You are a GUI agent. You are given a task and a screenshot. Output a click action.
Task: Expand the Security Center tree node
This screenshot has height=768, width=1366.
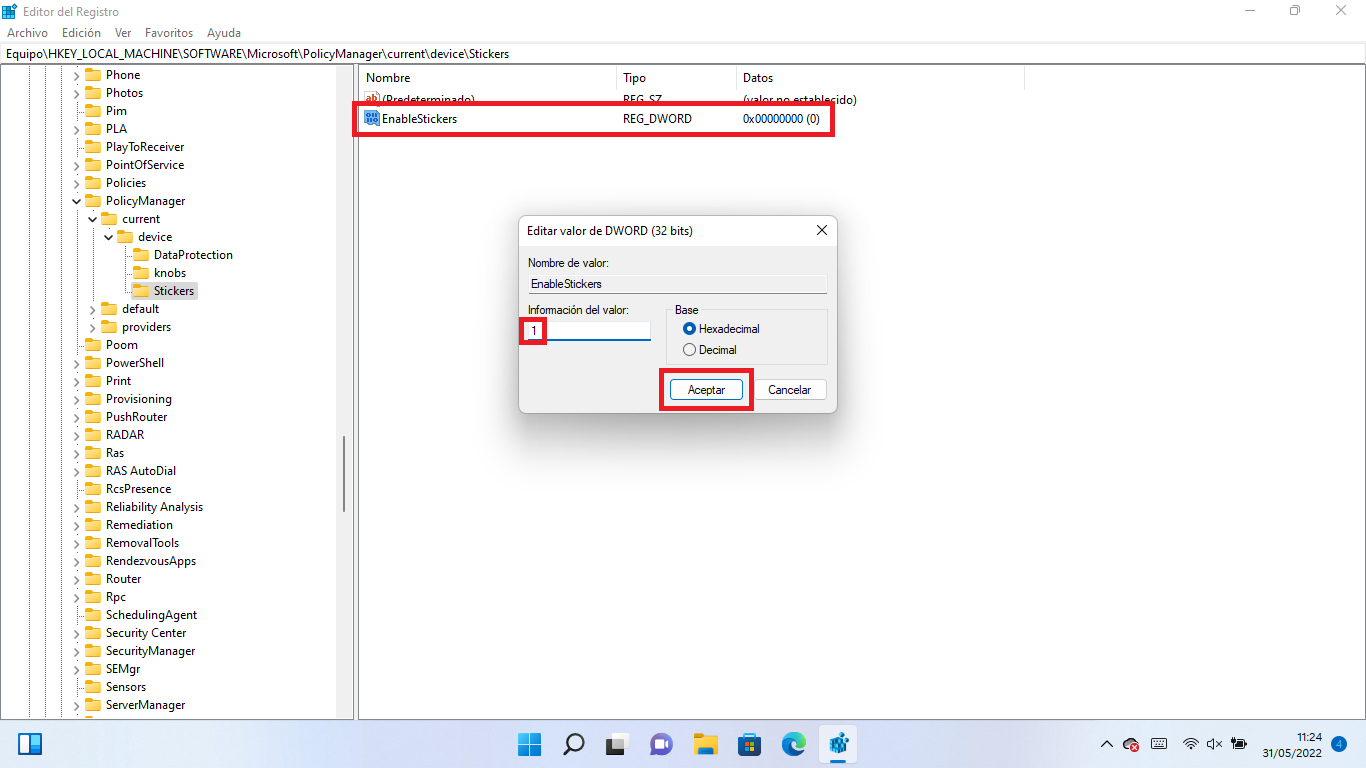coord(76,633)
